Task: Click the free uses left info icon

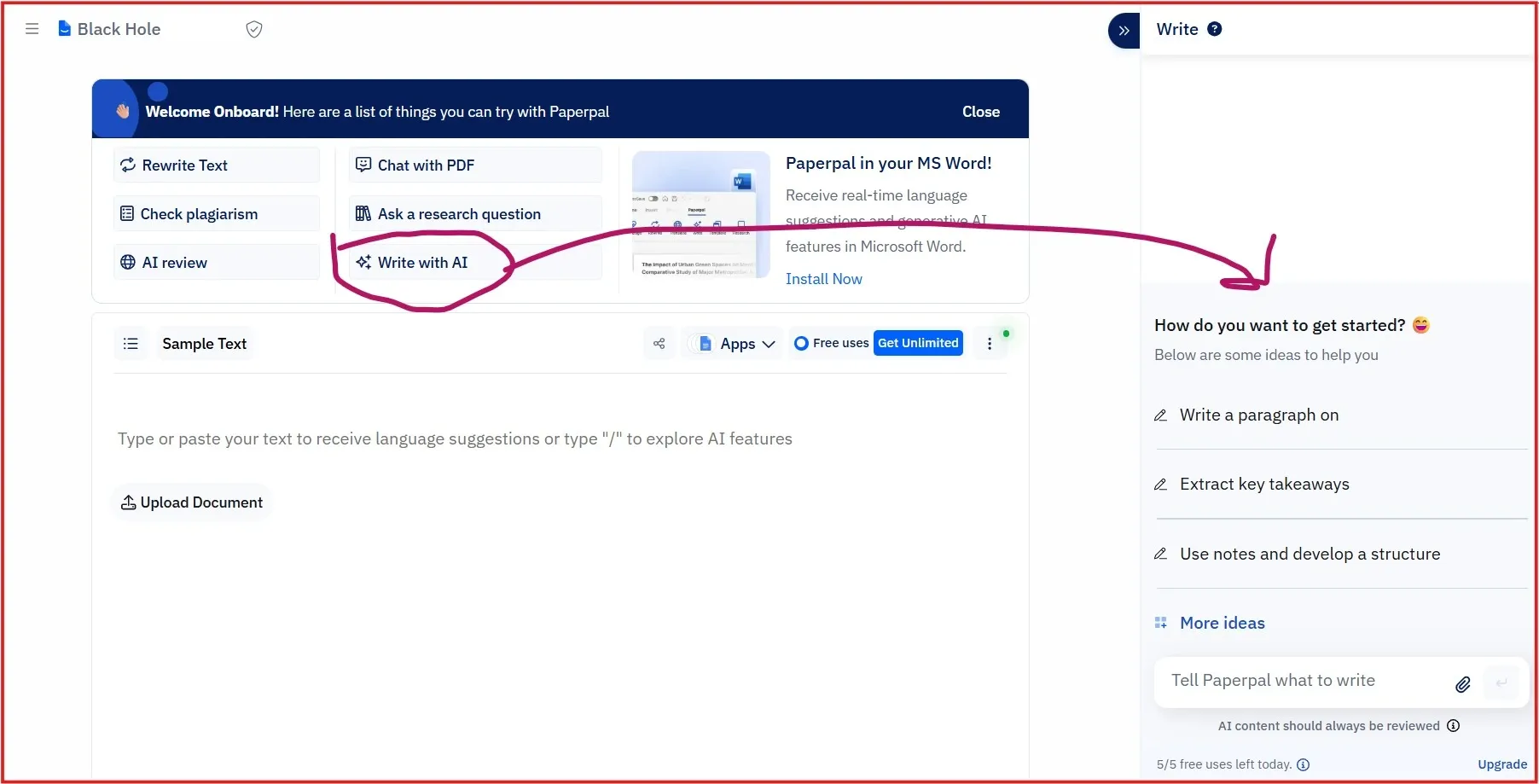Action: coord(1304,764)
